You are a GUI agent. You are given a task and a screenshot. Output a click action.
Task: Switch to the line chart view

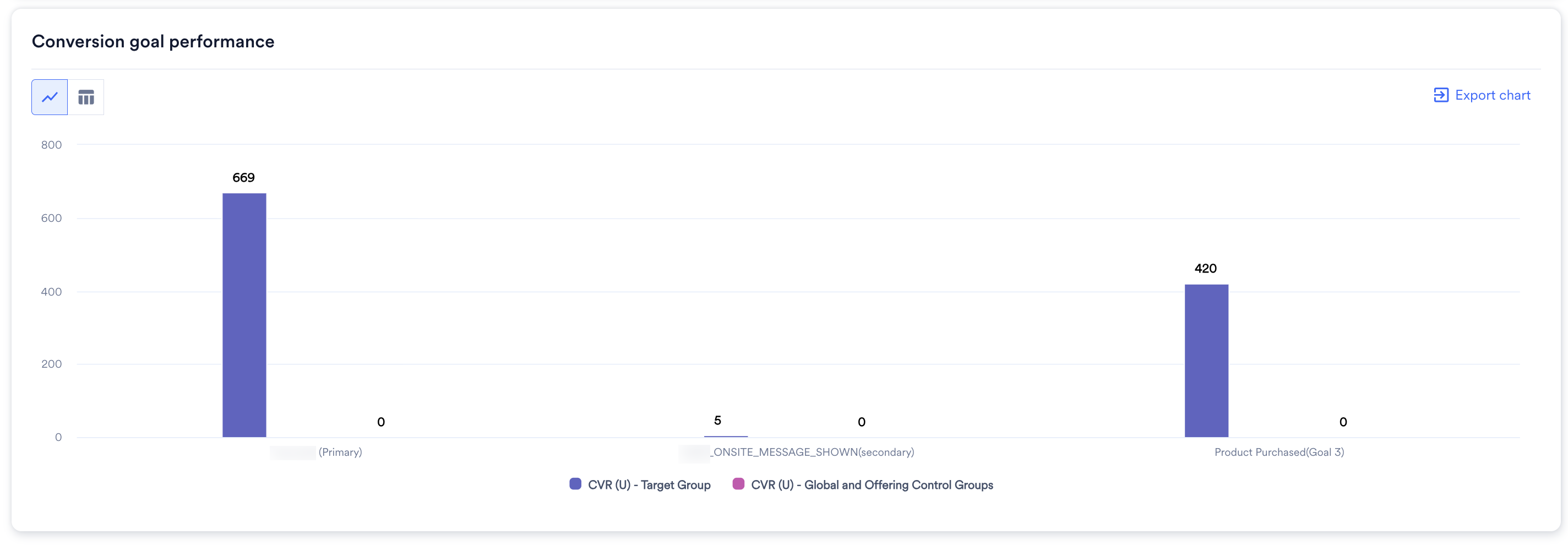[50, 97]
